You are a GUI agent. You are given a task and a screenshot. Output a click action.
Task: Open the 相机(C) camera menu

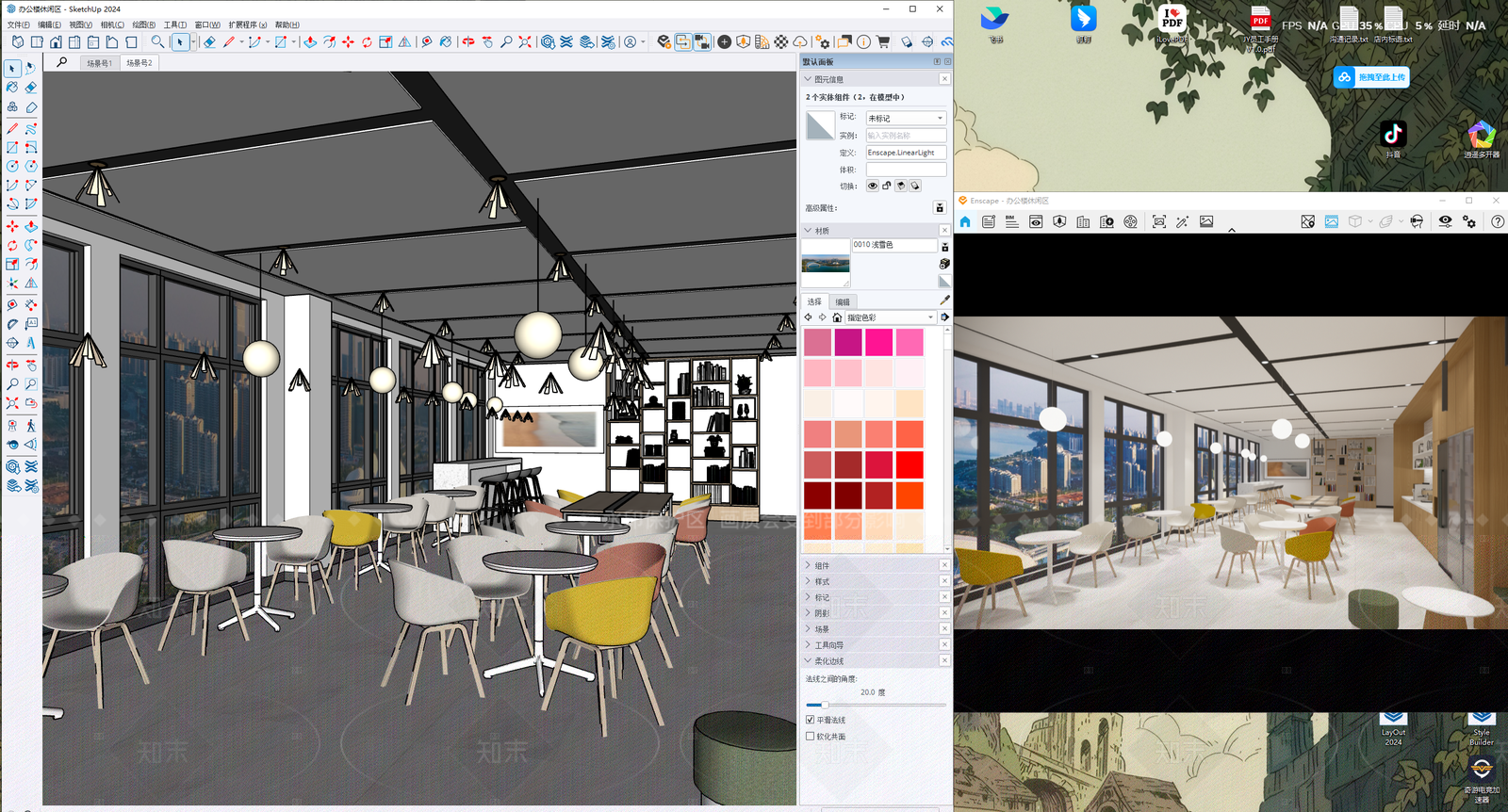(112, 25)
